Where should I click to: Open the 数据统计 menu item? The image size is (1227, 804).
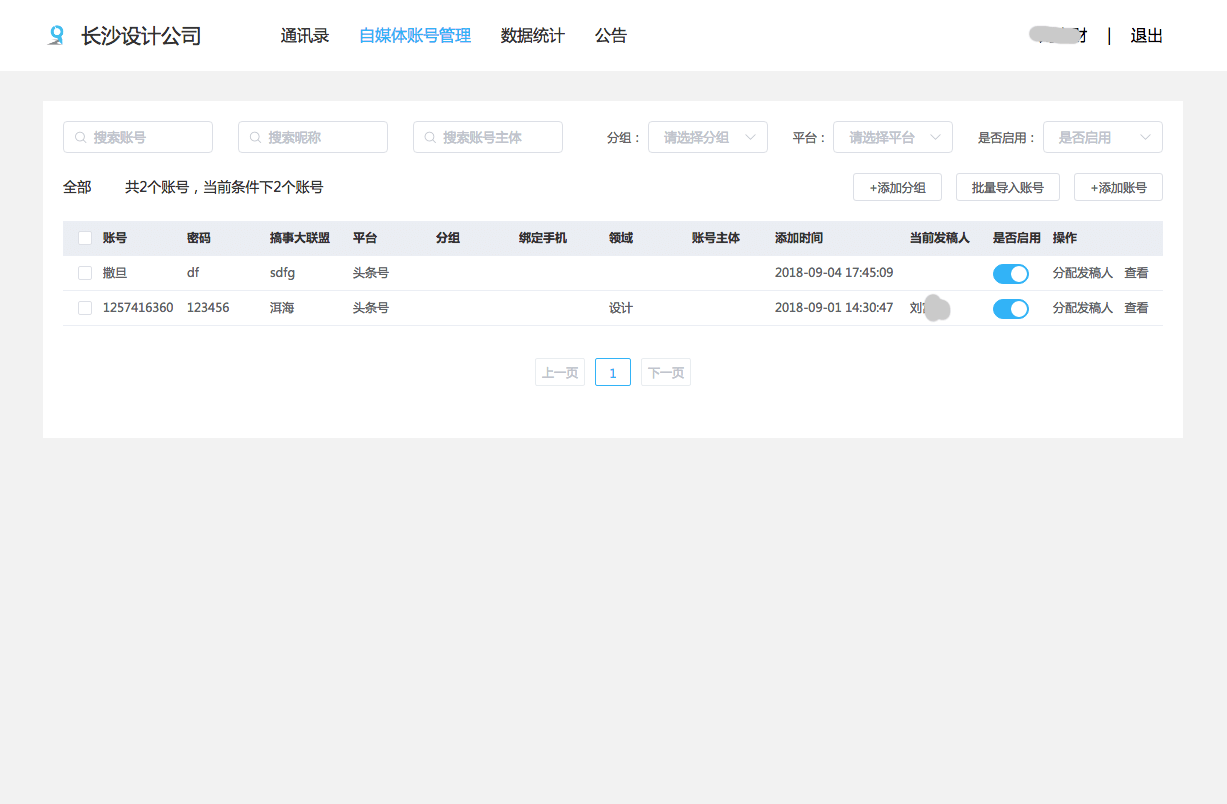[x=532, y=36]
